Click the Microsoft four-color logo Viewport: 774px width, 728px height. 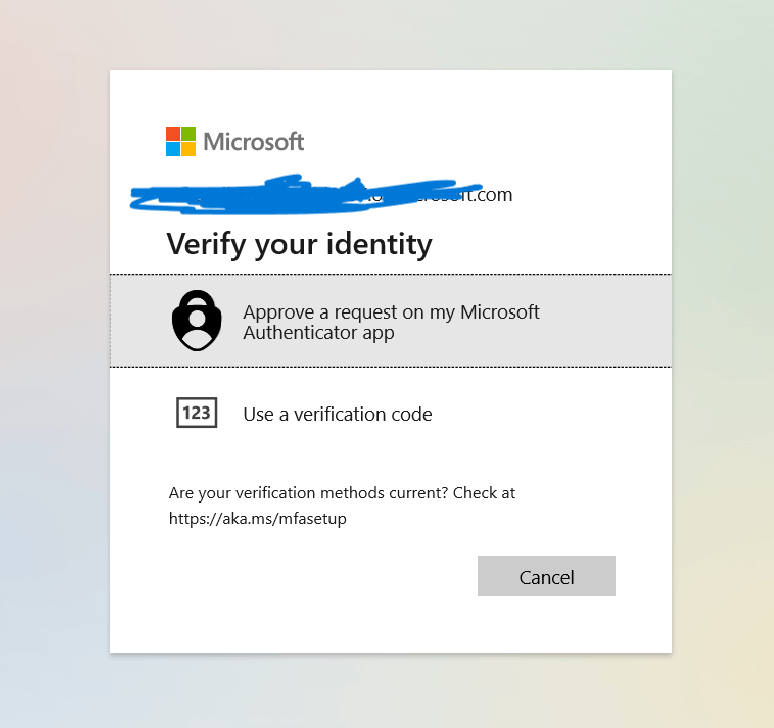point(181,142)
